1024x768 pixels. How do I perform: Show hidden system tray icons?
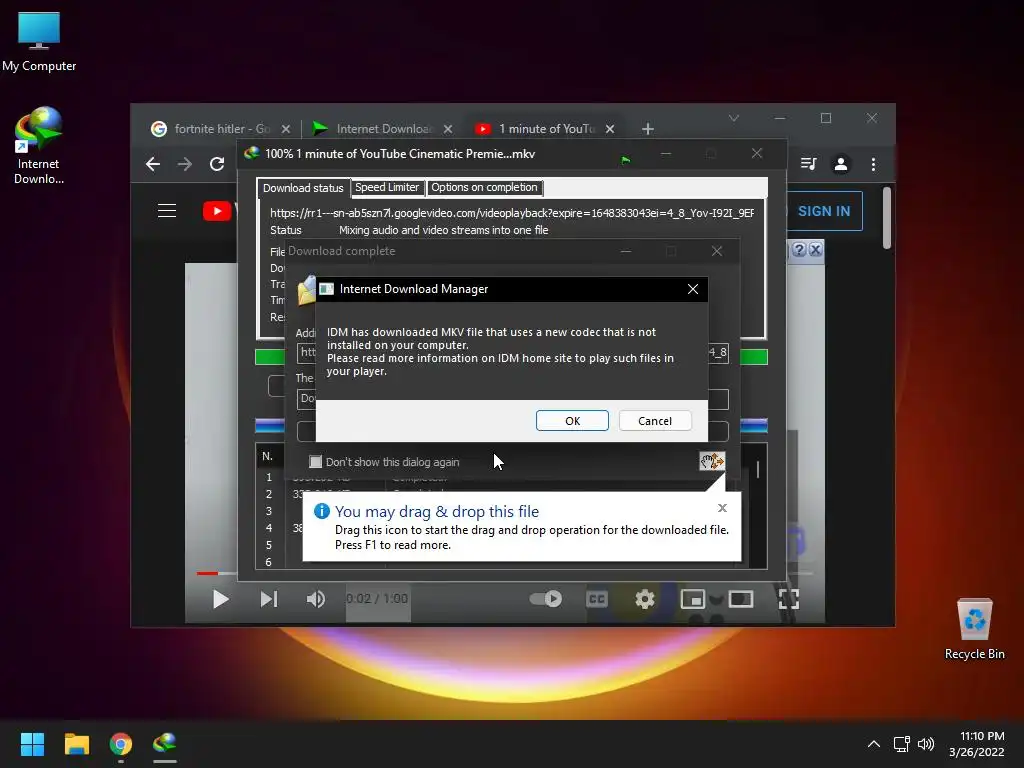tap(874, 744)
